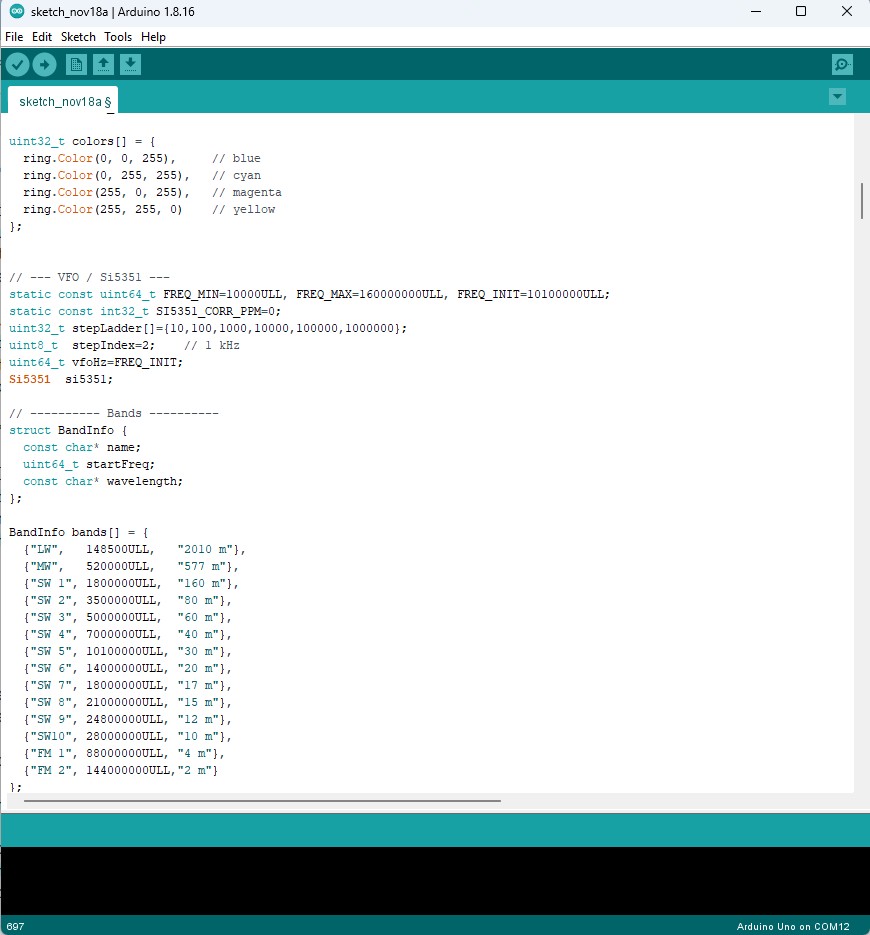Viewport: 870px width, 935px height.
Task: Select the sketch_nov18a tab
Action: (64, 101)
